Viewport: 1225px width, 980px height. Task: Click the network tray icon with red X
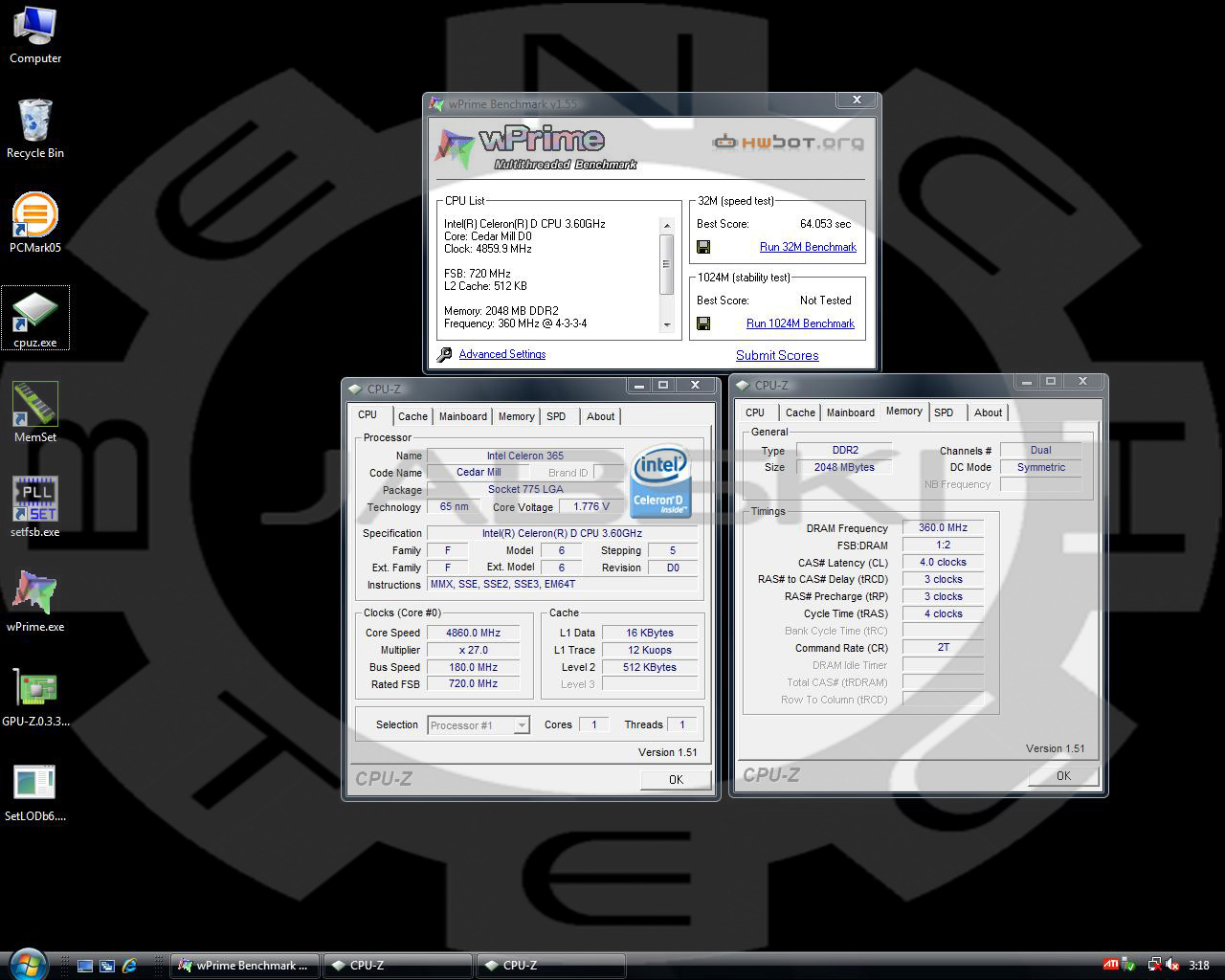[1154, 966]
